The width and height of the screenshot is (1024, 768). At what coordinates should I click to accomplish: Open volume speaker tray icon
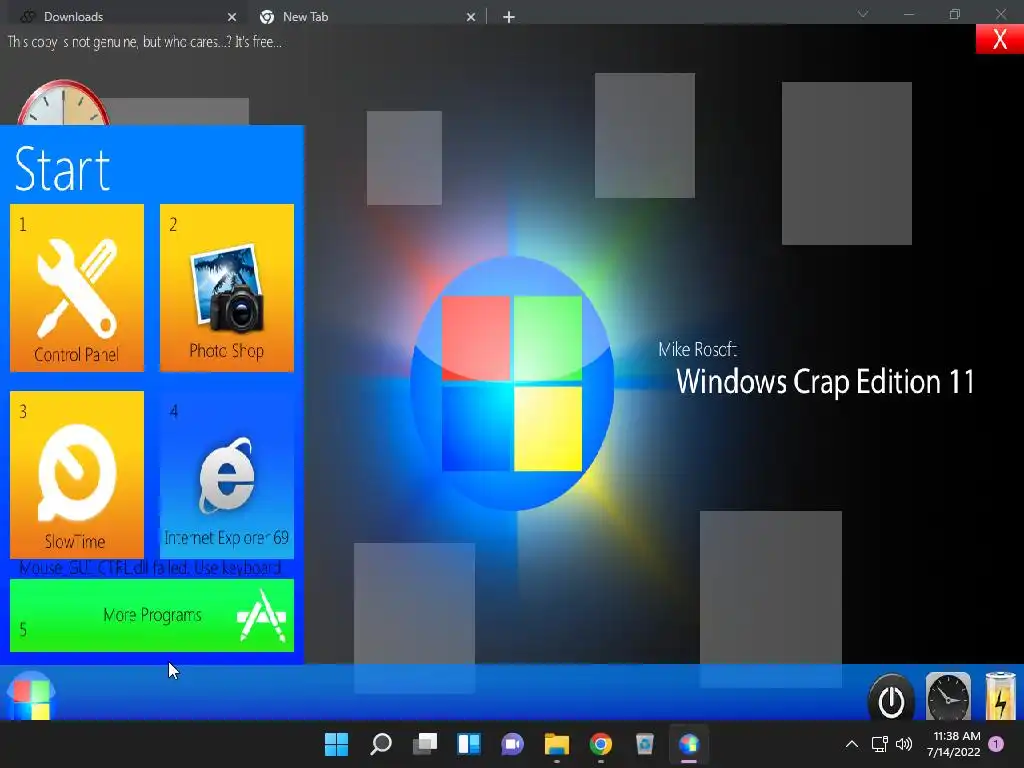click(904, 744)
